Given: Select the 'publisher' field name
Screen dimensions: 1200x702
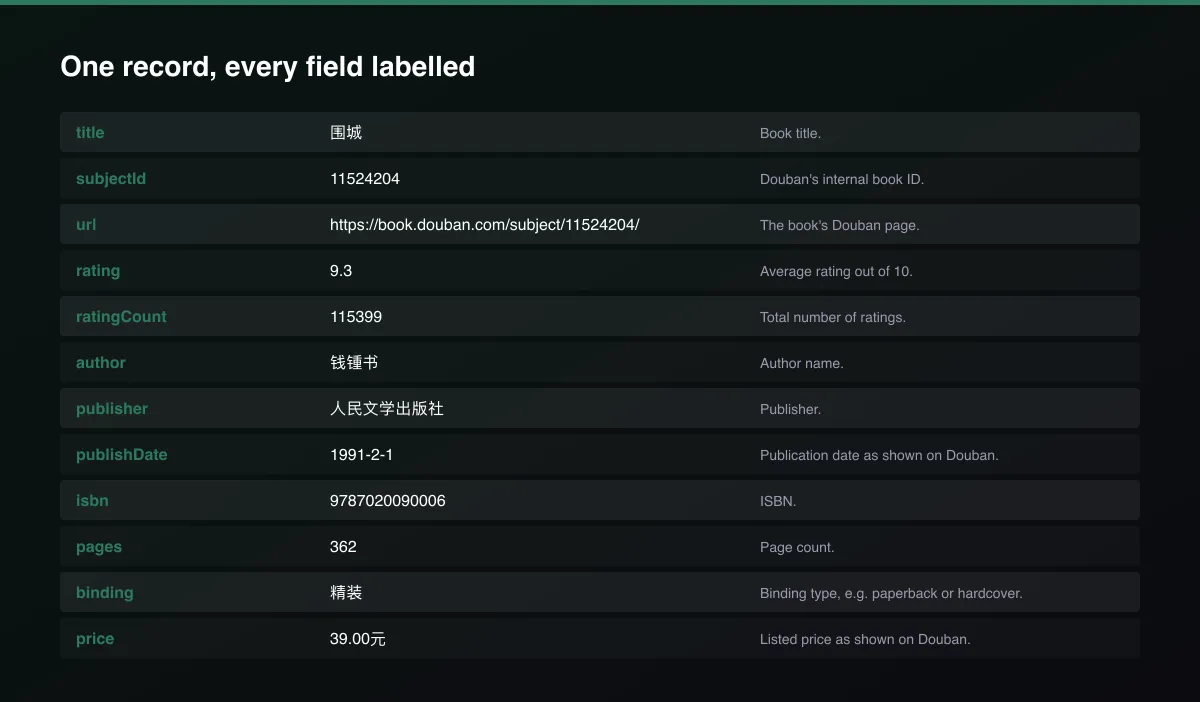Looking at the screenshot, I should [x=112, y=408].
